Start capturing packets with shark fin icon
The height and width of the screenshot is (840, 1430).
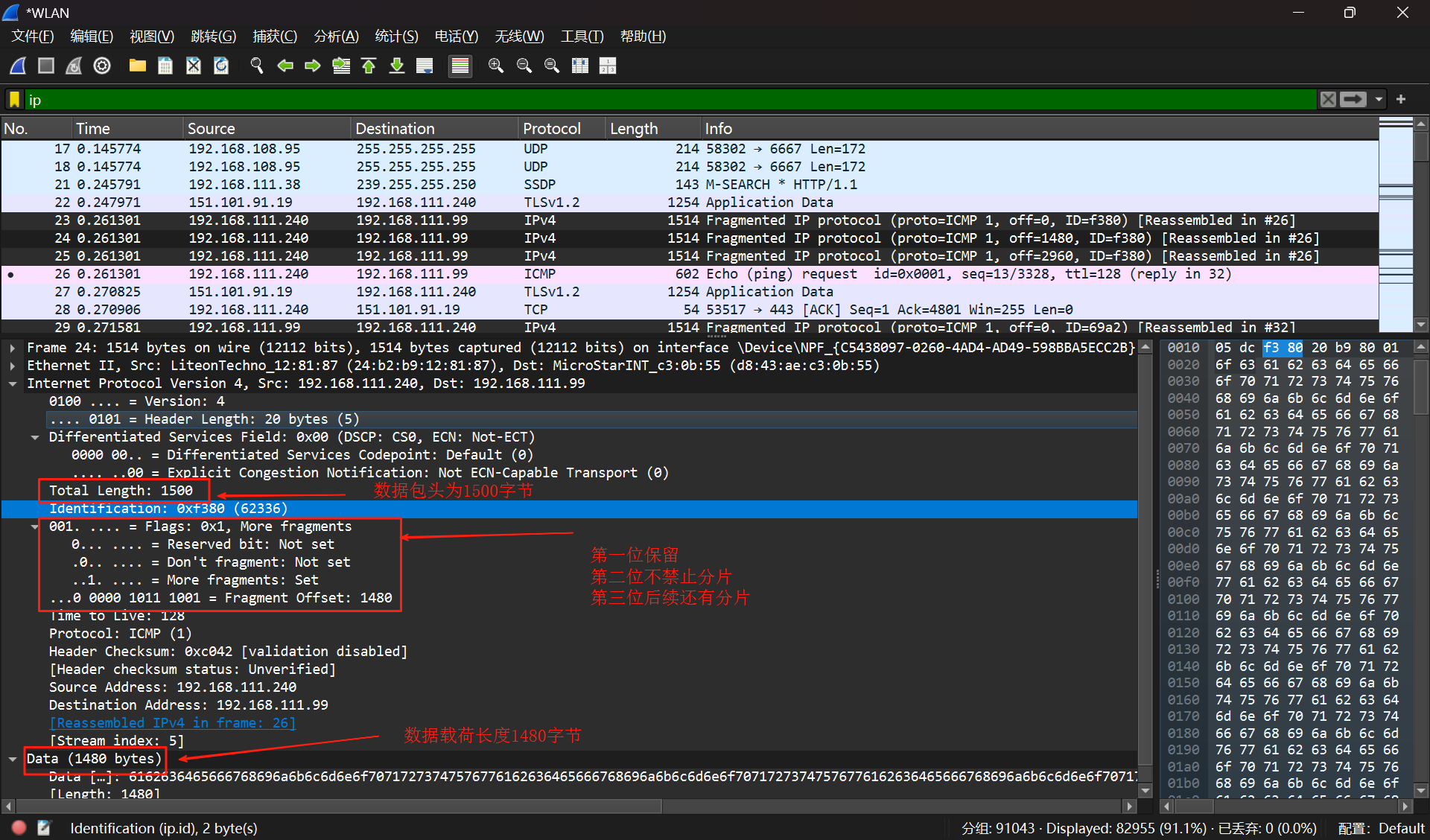19,66
